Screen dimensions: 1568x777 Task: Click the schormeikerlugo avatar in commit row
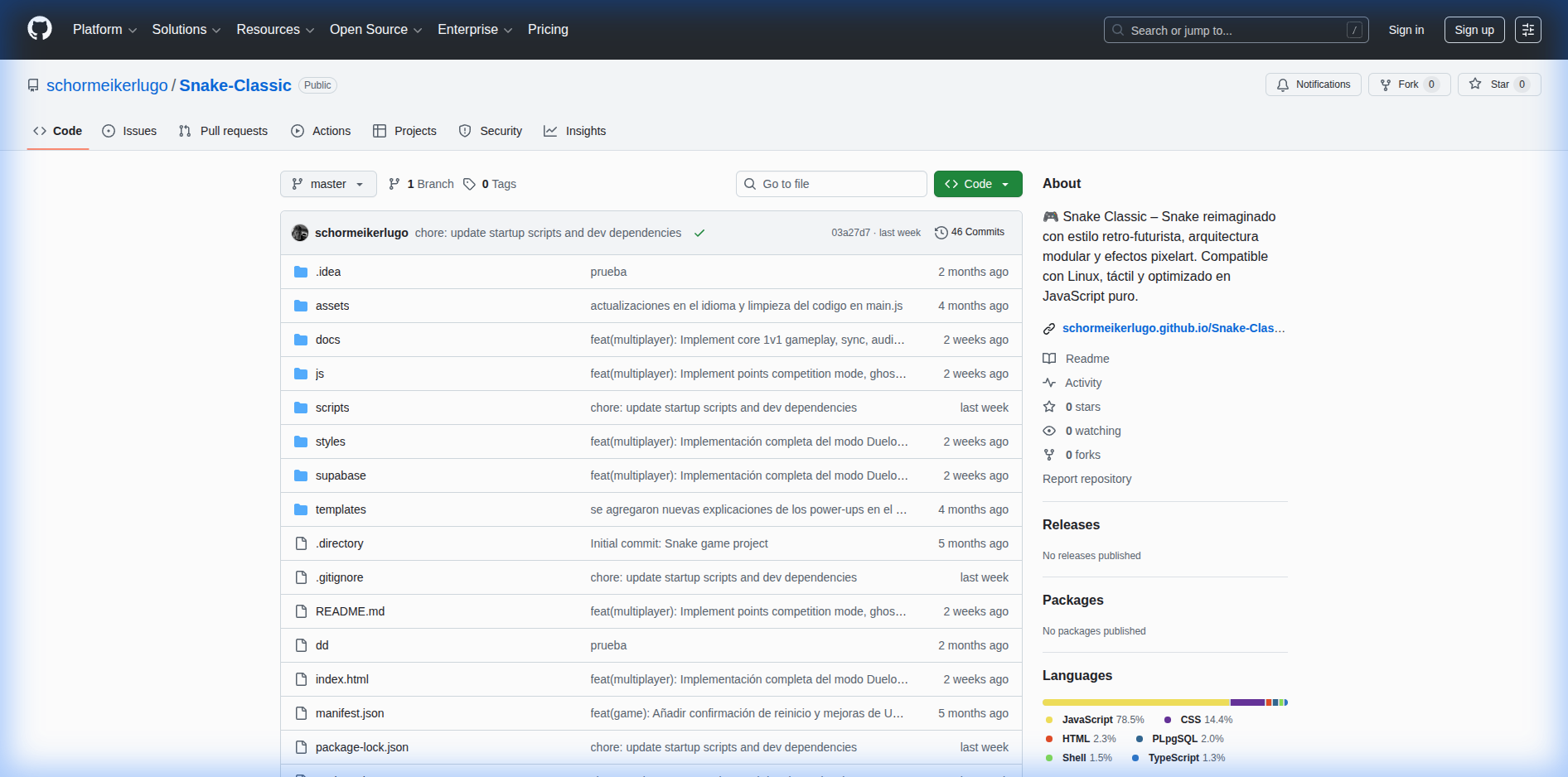[x=300, y=233]
